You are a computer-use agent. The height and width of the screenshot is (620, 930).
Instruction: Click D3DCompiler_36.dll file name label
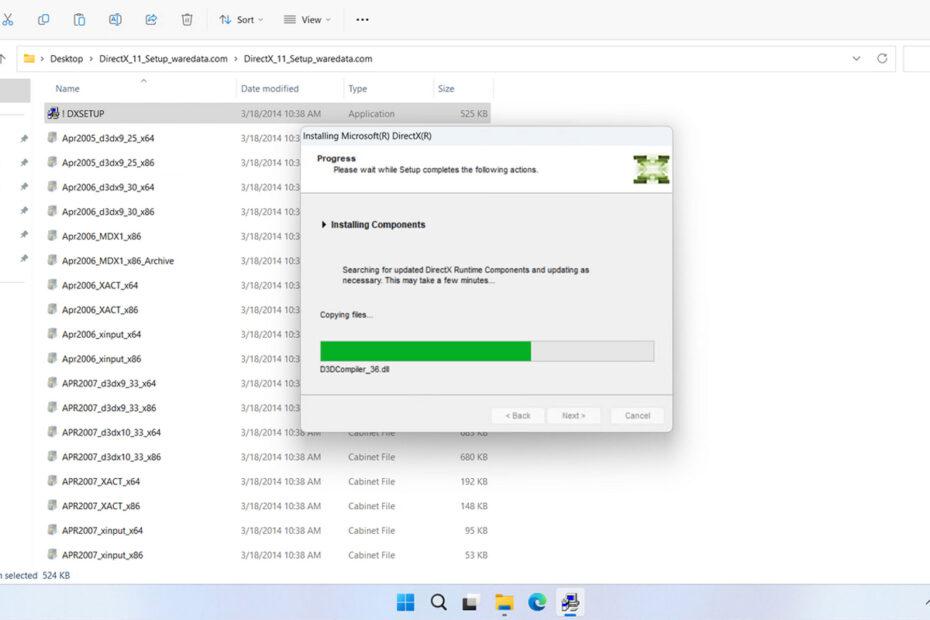[355, 369]
